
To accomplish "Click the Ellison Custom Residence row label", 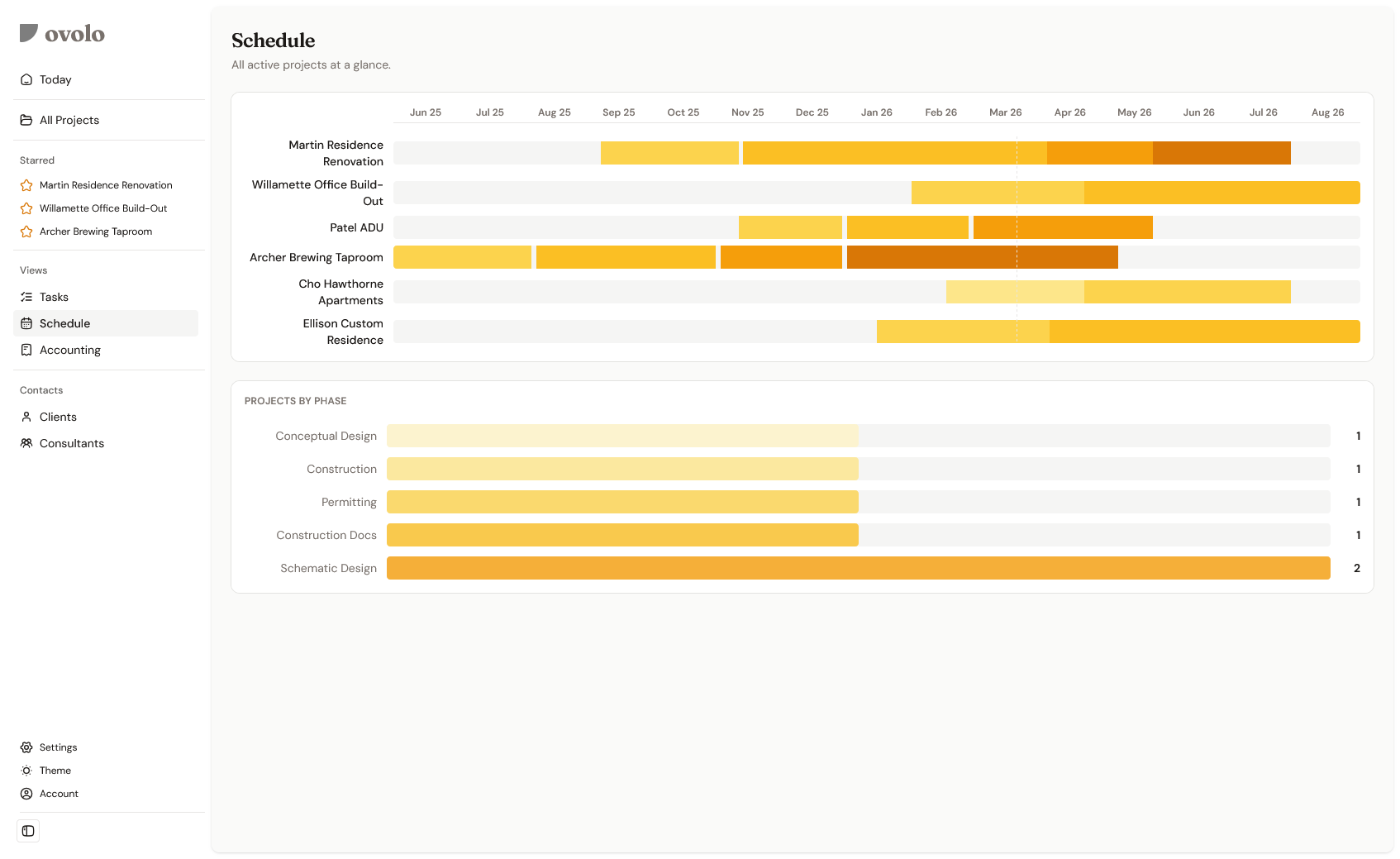I will pyautogui.click(x=343, y=332).
